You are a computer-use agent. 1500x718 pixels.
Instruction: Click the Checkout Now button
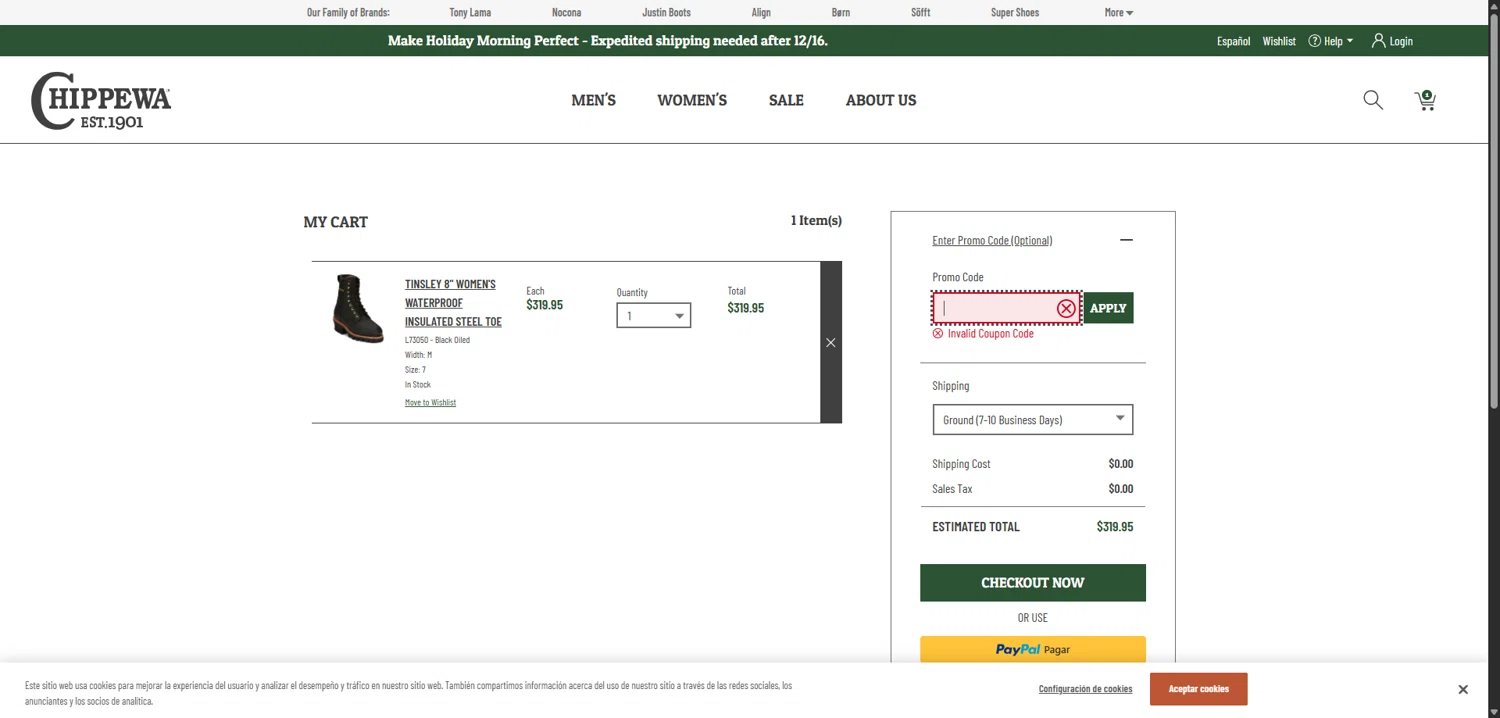coord(1033,583)
